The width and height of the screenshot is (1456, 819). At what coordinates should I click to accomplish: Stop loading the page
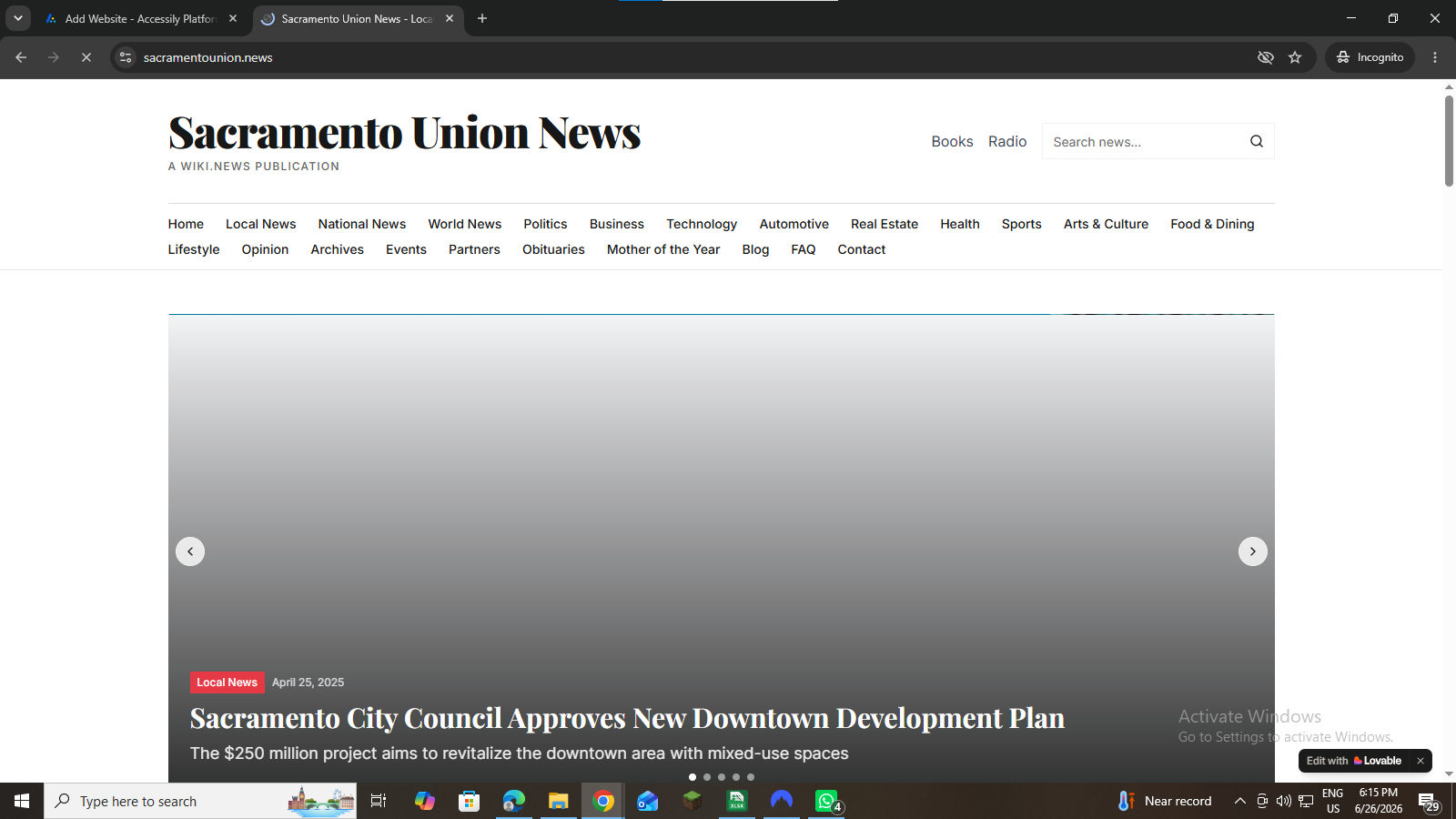tap(86, 57)
